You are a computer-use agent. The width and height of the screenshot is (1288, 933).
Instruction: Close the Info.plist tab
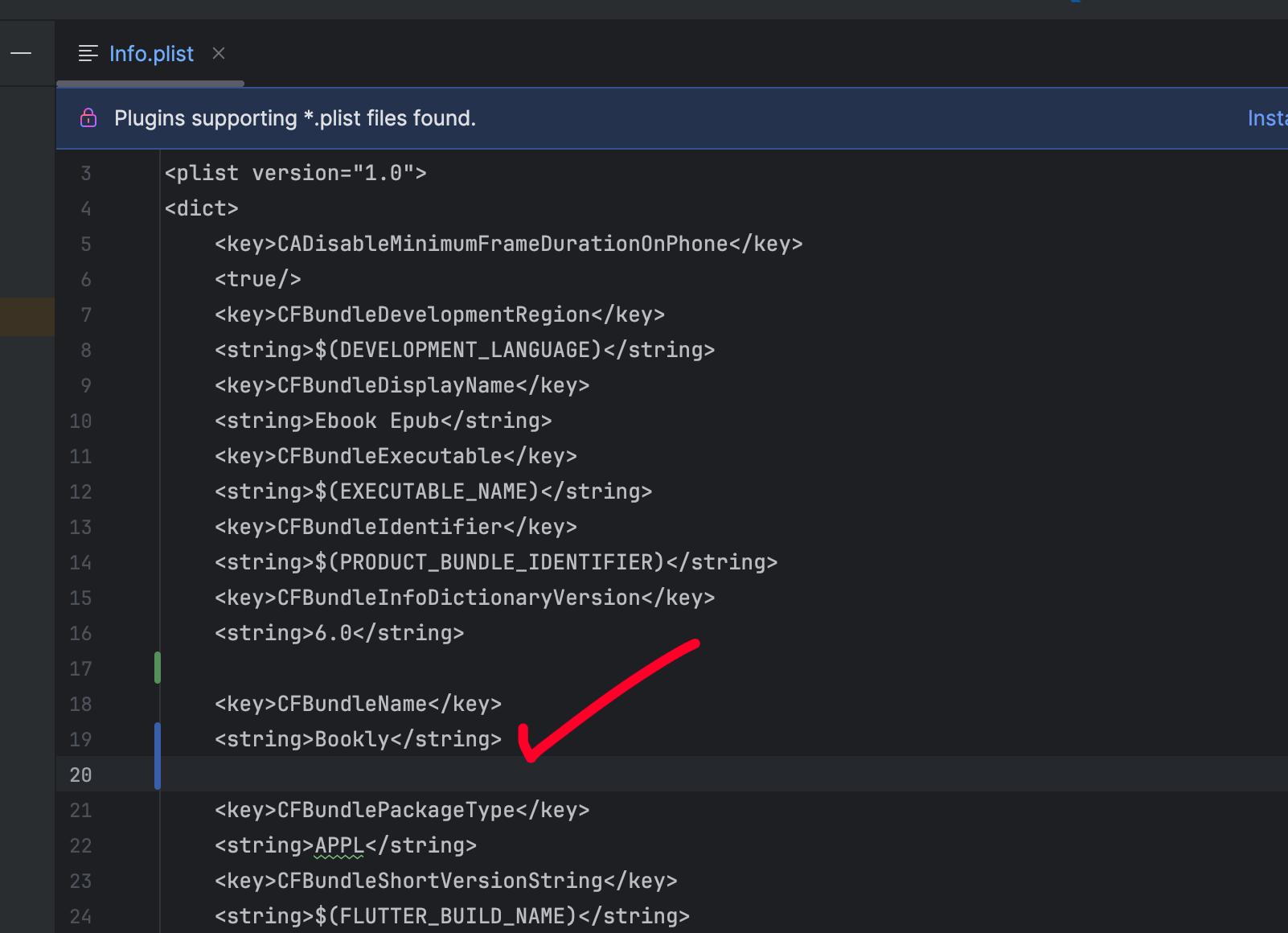pos(219,53)
